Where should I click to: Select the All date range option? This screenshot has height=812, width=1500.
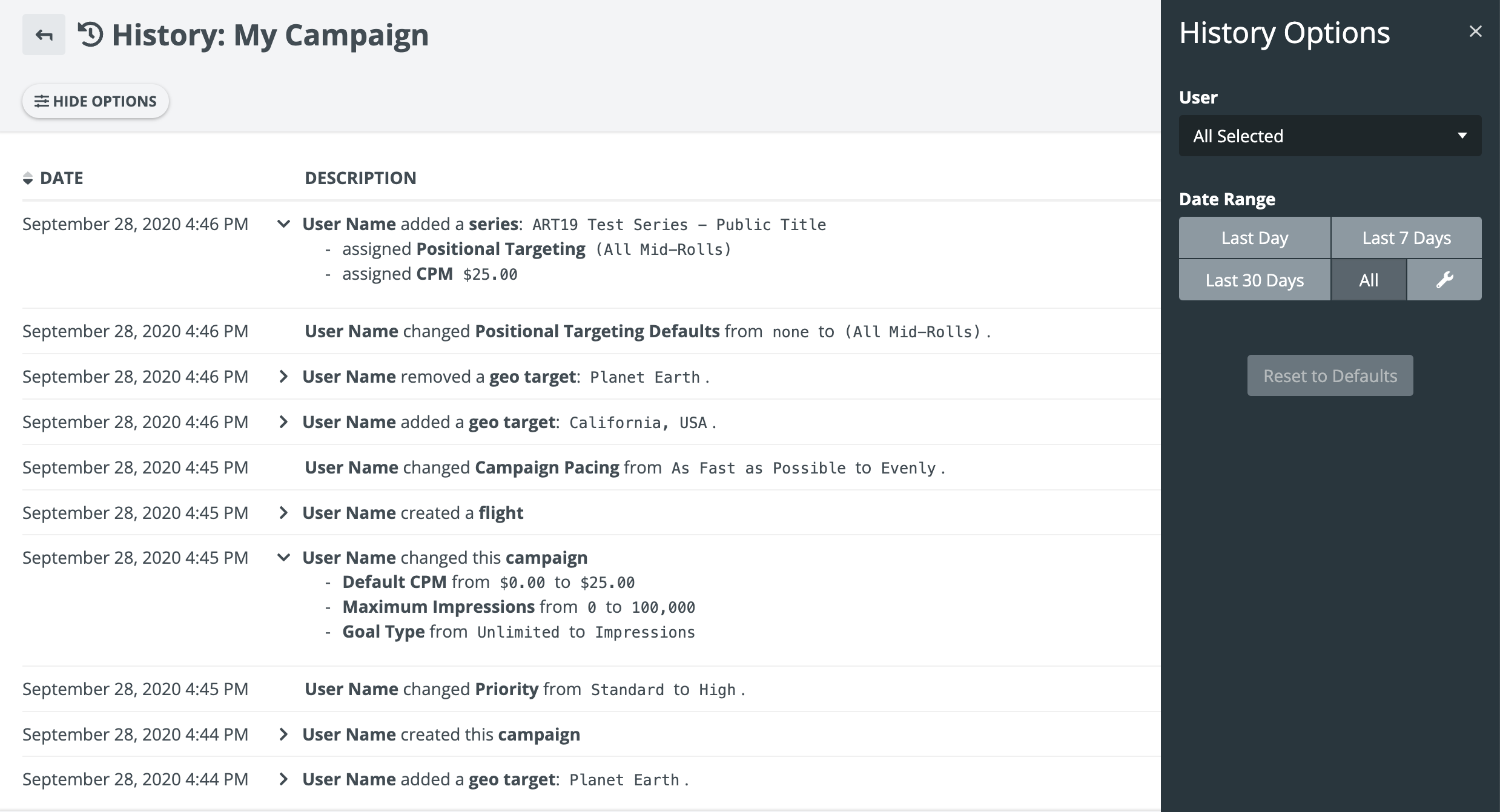1368,280
